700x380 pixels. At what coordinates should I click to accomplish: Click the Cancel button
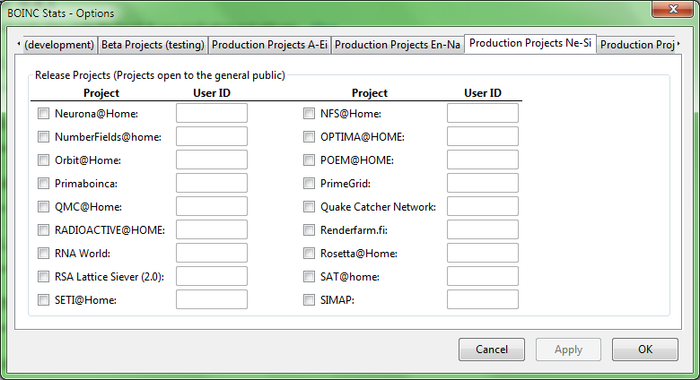click(x=492, y=349)
